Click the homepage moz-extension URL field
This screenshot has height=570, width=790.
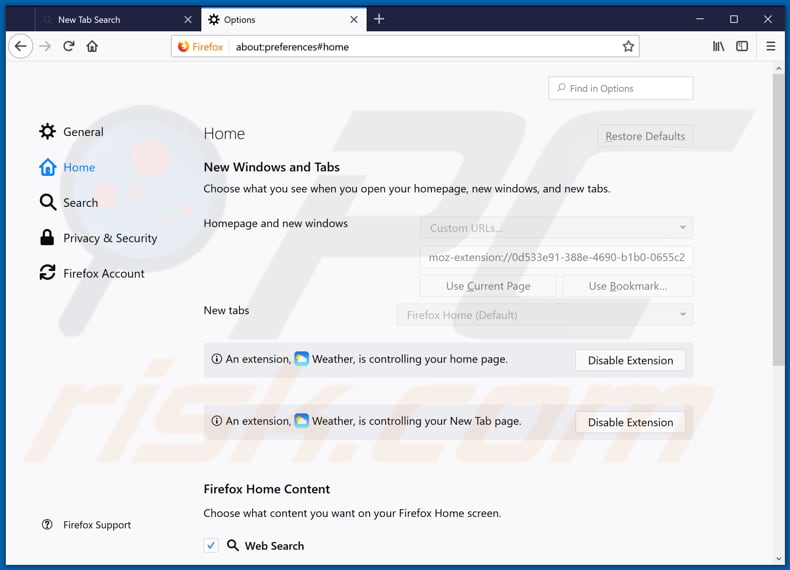click(x=556, y=257)
